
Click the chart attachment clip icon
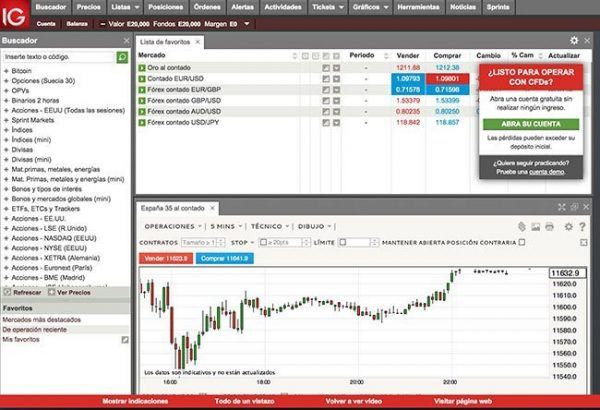coord(522,227)
